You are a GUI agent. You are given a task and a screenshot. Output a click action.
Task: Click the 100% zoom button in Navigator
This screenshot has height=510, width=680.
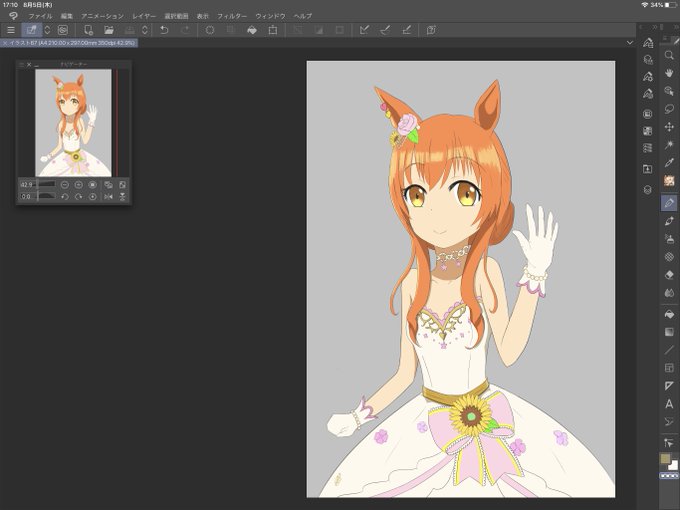click(x=92, y=185)
